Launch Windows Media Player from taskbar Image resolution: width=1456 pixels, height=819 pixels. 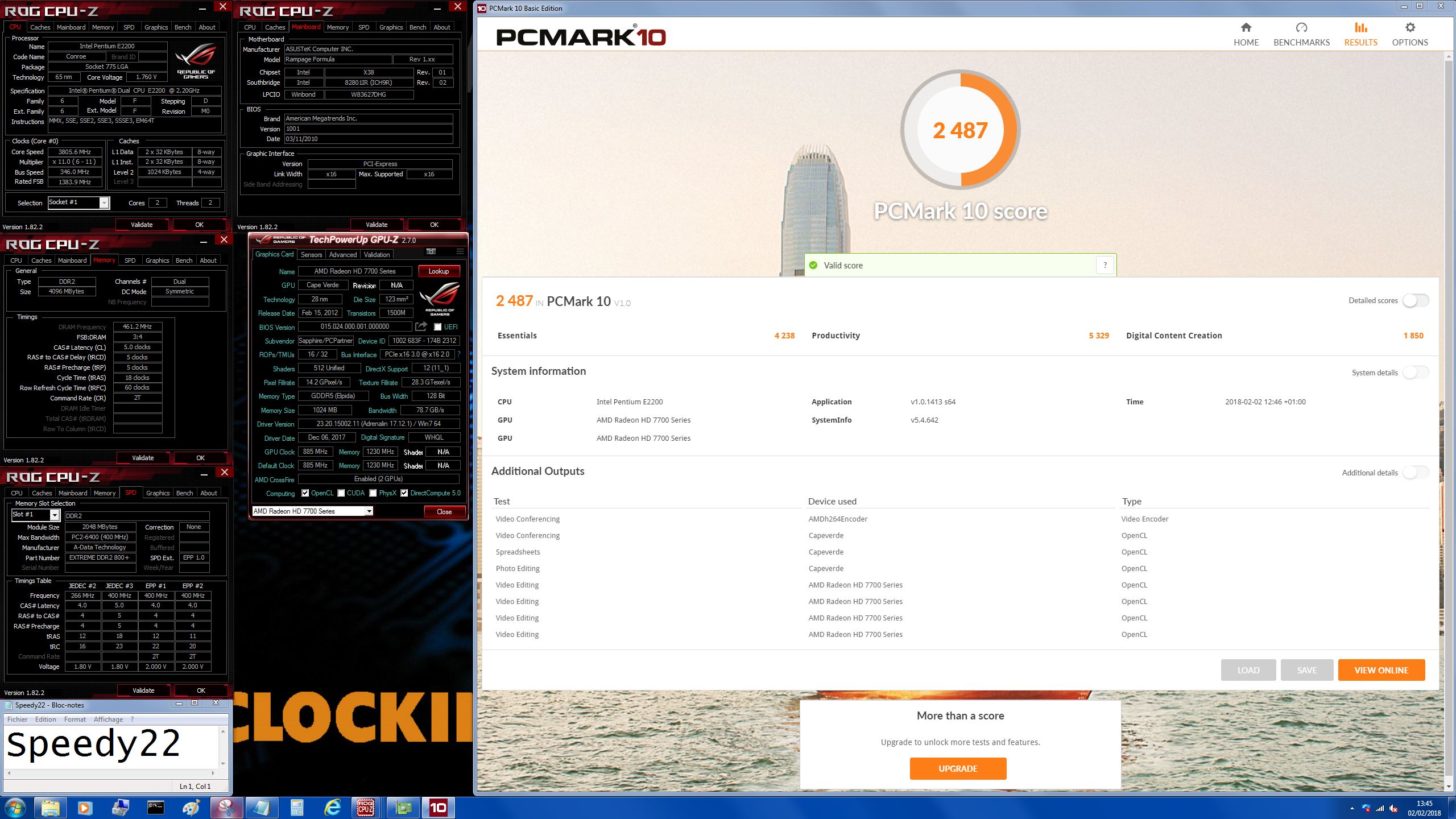click(x=85, y=808)
